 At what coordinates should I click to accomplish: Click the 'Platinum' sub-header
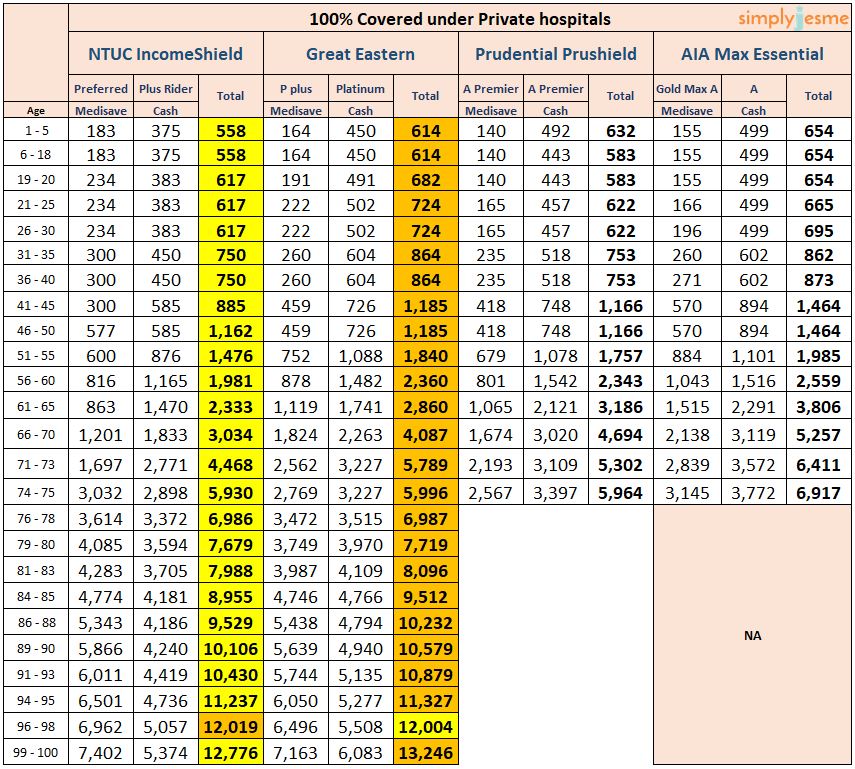tap(360, 89)
